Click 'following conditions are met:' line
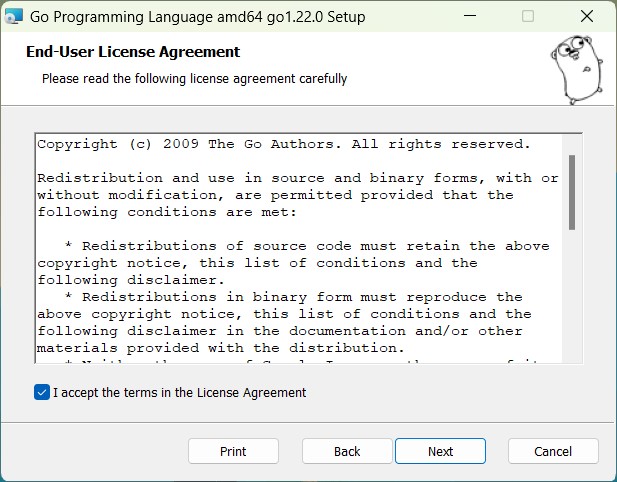Screen dimensions: 617x482 pos(167,212)
